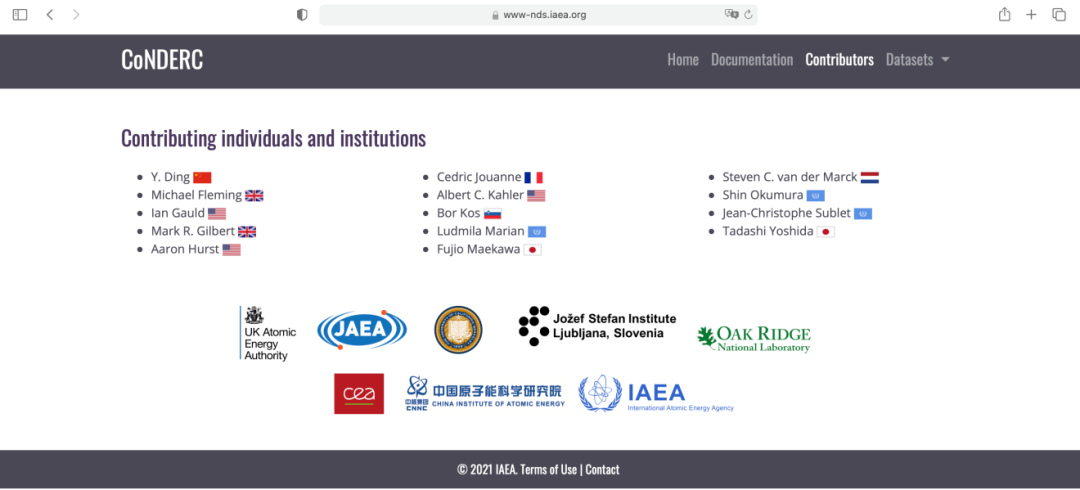Click the Japan flag beside Fujio Maekawa
The image size is (1080, 490).
(x=532, y=249)
